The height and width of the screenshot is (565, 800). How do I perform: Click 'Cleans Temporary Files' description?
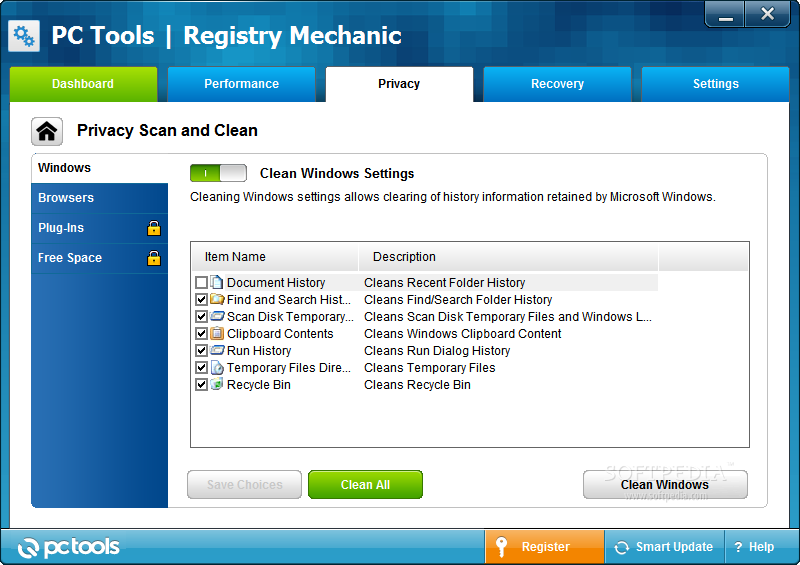430,367
